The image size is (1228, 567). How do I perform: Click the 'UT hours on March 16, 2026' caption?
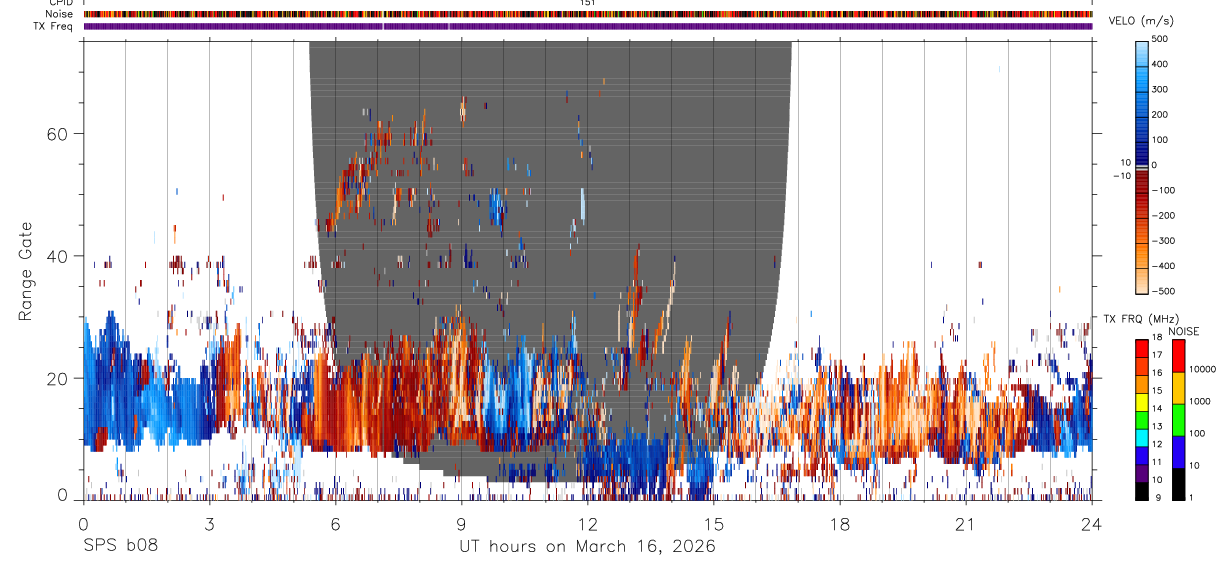587,547
